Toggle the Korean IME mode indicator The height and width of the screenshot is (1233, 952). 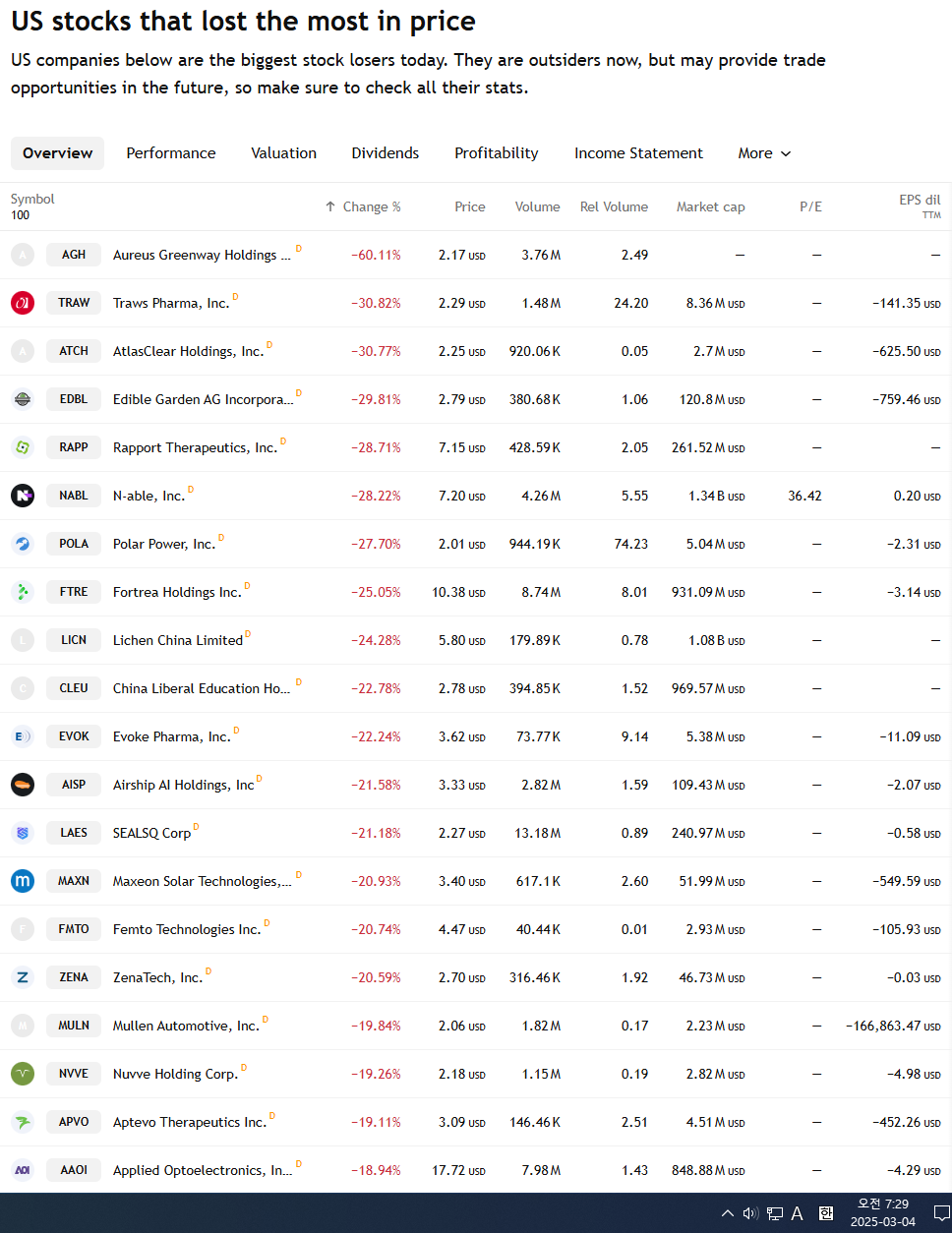(x=826, y=1213)
